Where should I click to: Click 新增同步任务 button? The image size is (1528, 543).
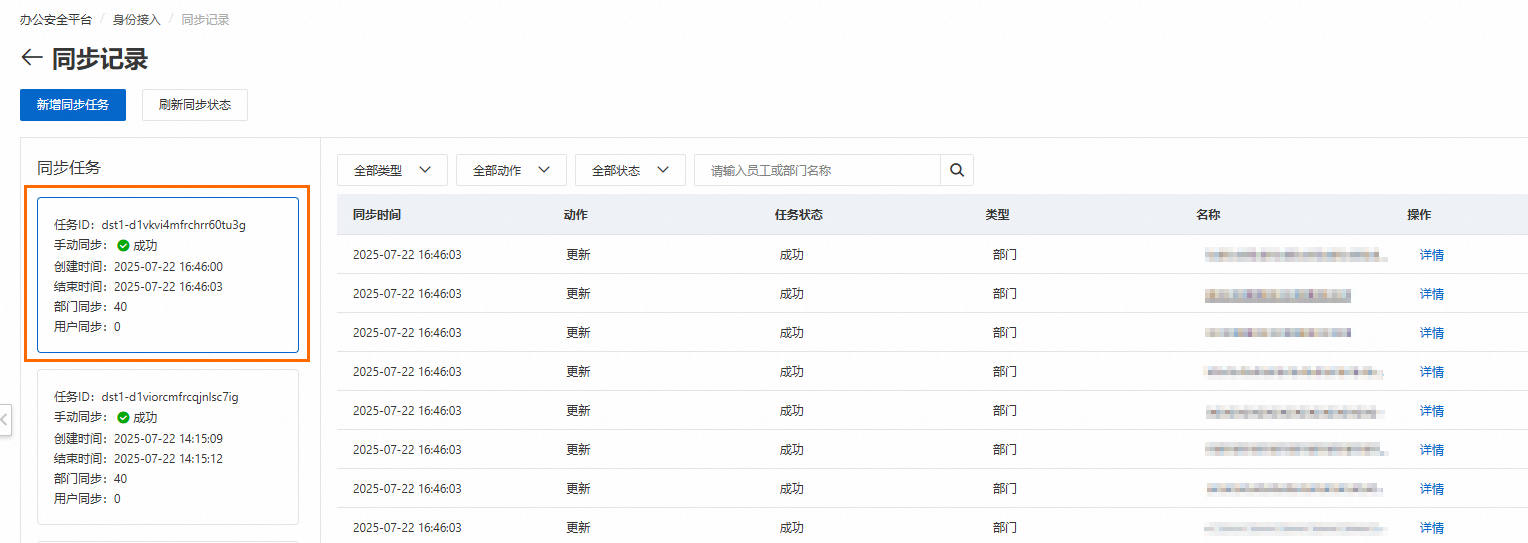[73, 104]
